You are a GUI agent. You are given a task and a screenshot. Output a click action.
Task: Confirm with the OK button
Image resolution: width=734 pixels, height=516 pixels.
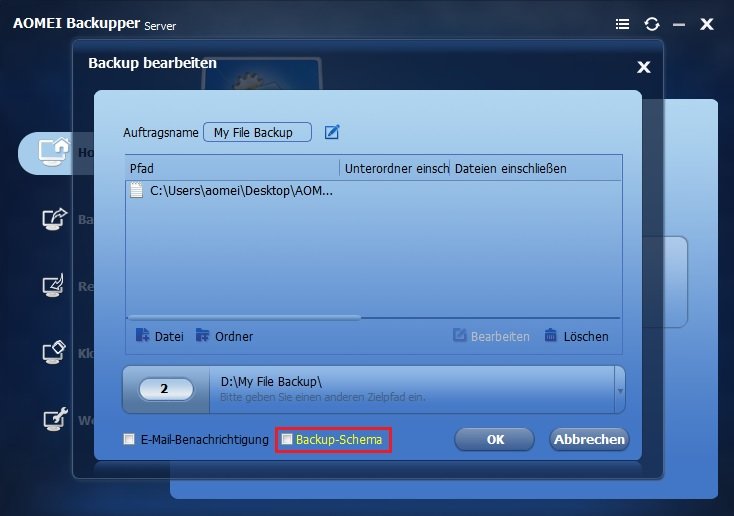click(x=494, y=439)
